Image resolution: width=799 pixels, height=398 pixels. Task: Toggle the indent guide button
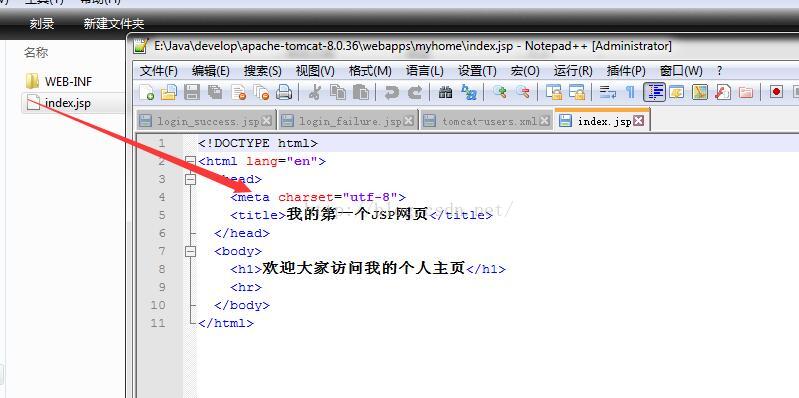[x=654, y=92]
